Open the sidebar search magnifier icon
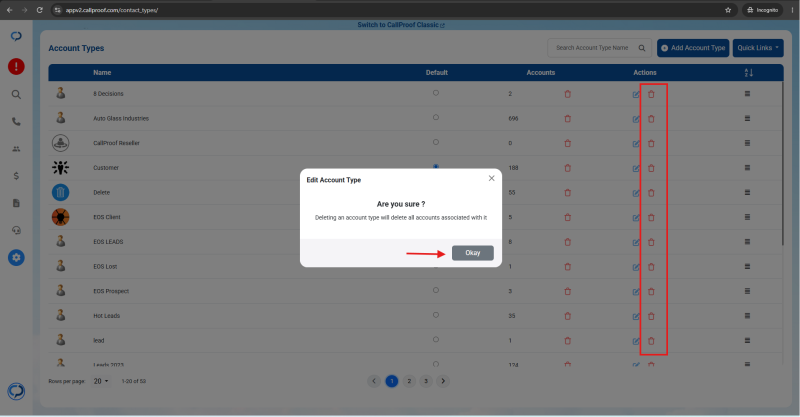The height and width of the screenshot is (417, 800). point(16,94)
